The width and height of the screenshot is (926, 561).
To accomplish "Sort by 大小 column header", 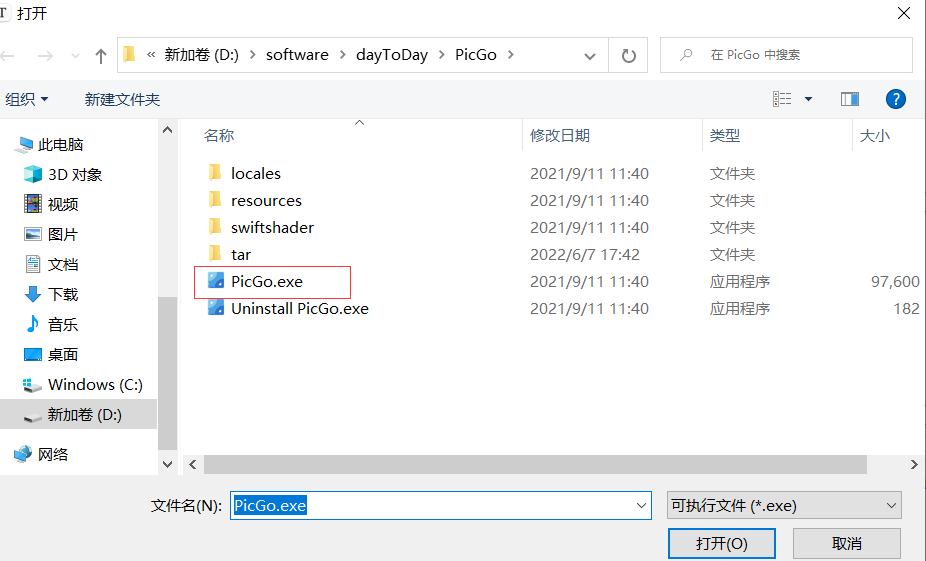I will pyautogui.click(x=875, y=136).
